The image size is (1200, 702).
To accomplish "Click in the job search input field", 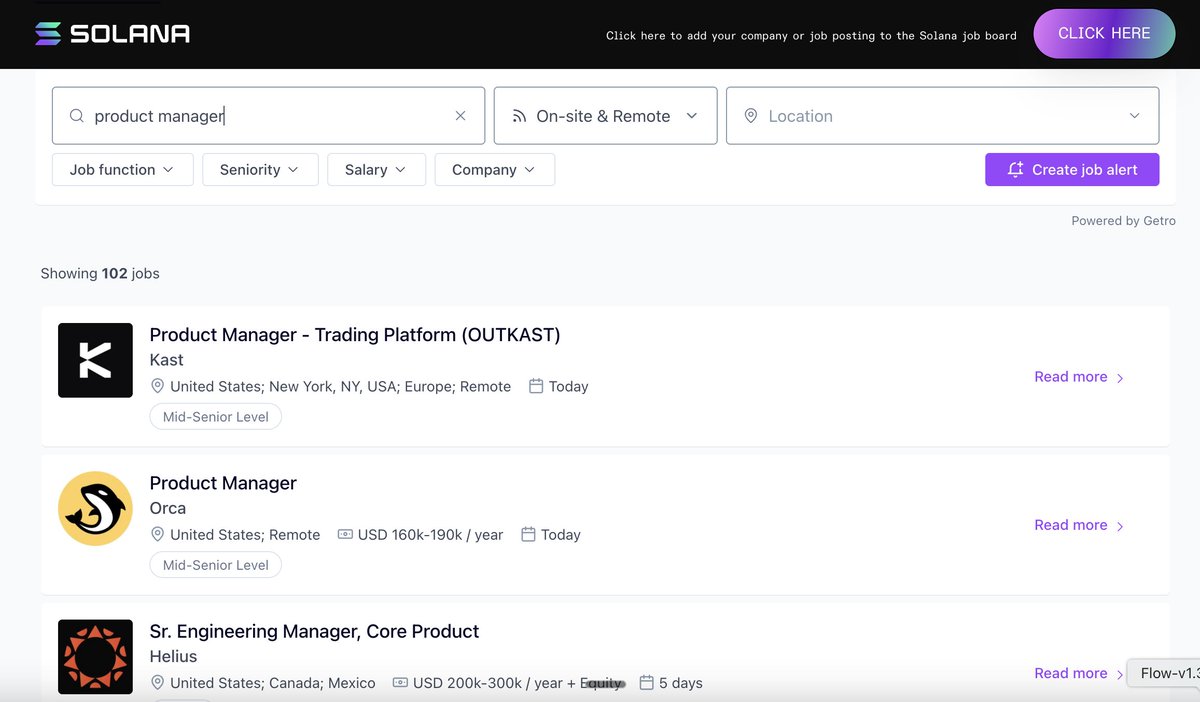I will pyautogui.click(x=268, y=116).
